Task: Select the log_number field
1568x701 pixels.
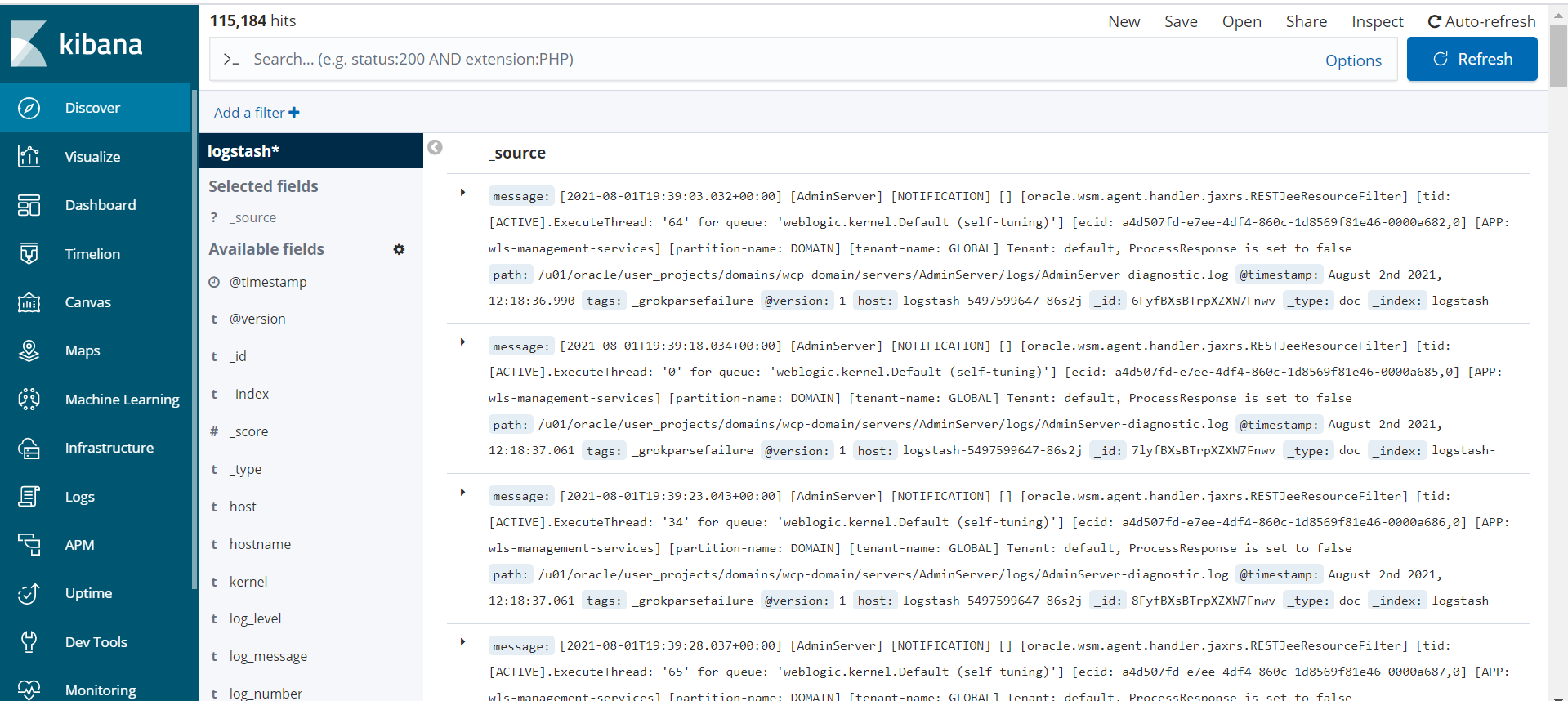Action: (266, 693)
